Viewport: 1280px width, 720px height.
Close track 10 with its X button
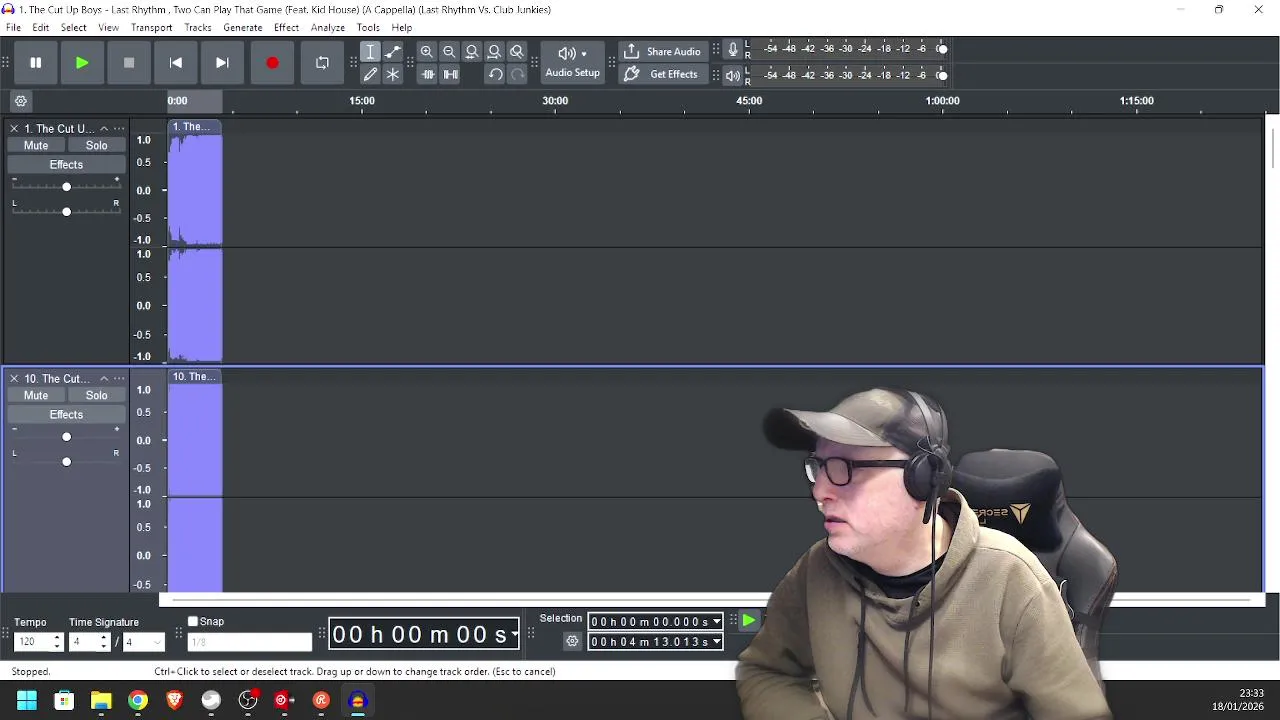tap(14, 378)
